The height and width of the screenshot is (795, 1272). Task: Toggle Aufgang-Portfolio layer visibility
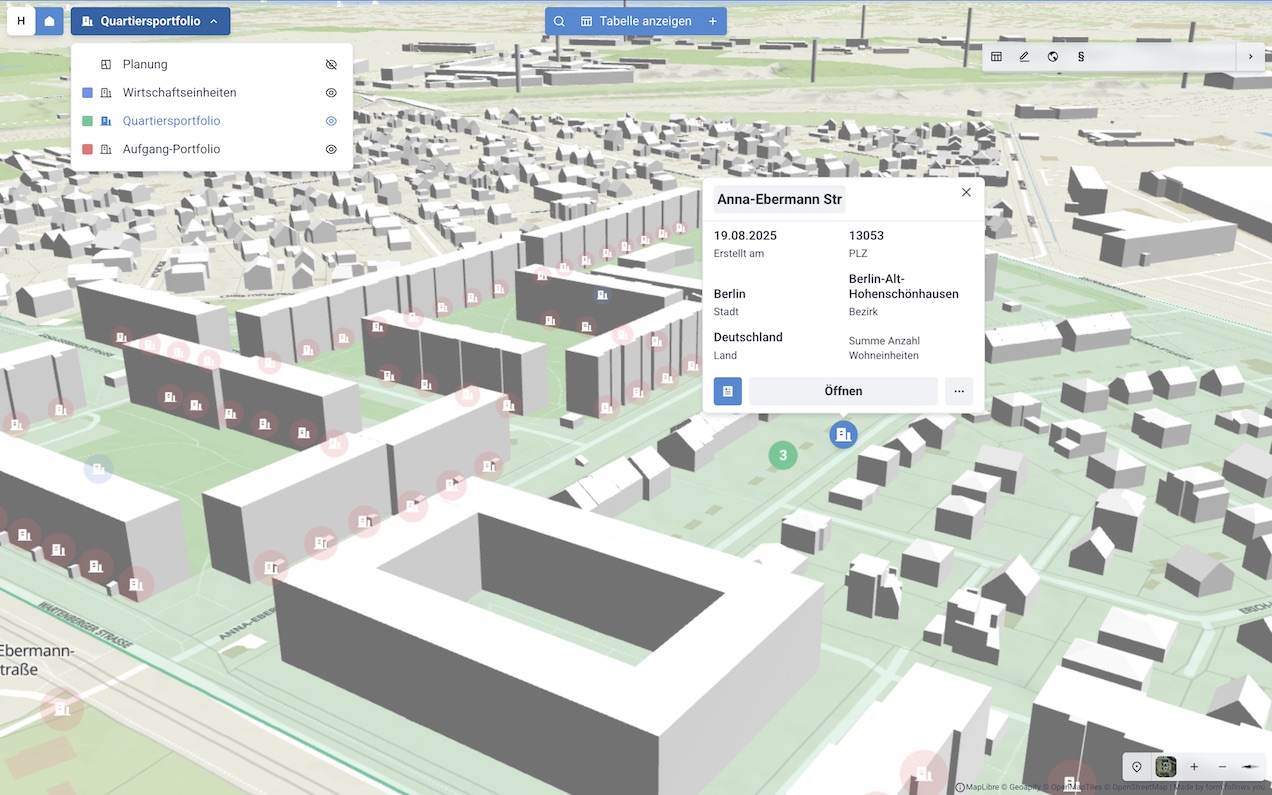pos(331,149)
